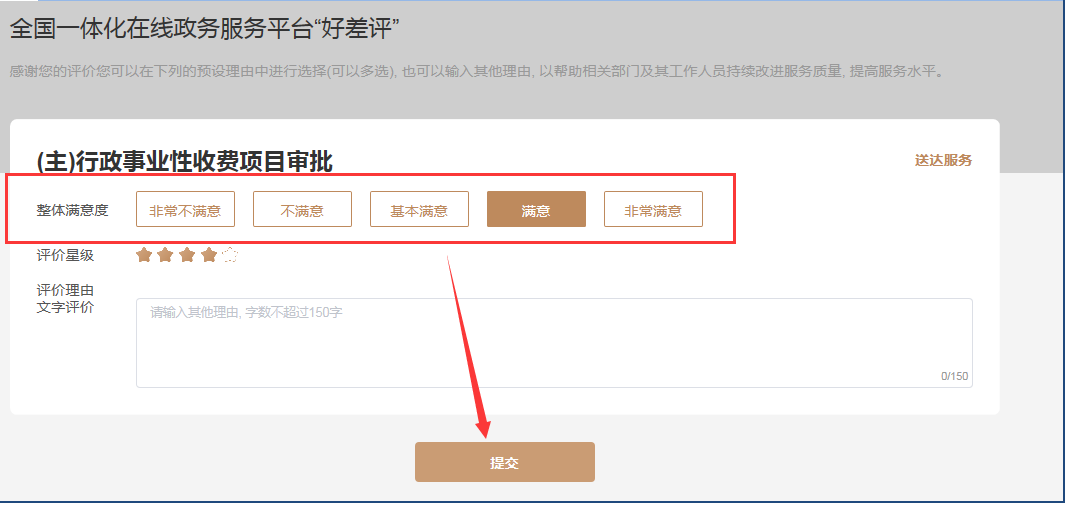1067x505 pixels.
Task: Open the 送达服务 link
Action: tap(943, 161)
